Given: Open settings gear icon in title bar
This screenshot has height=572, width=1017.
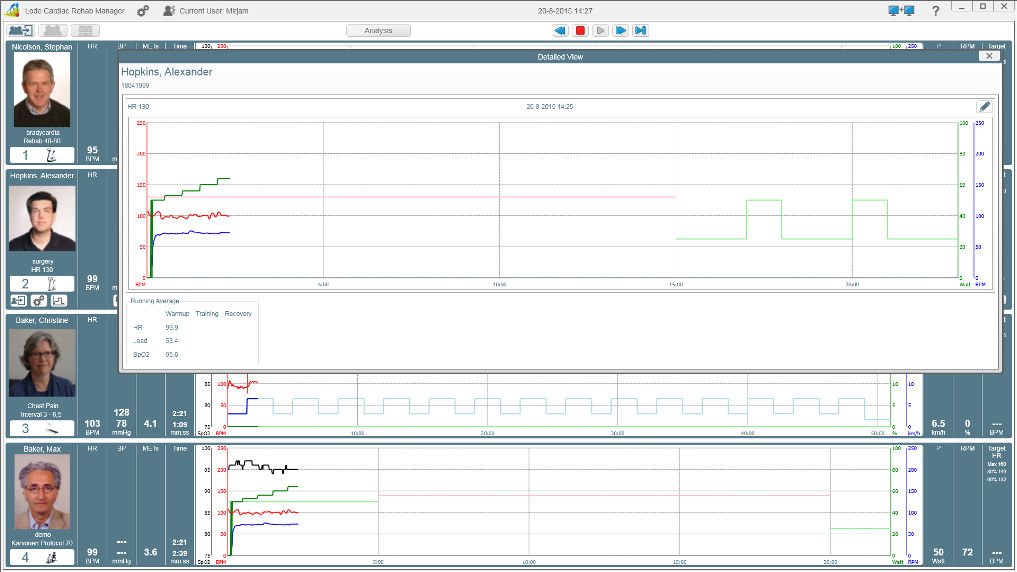Looking at the screenshot, I should pos(142,10).
